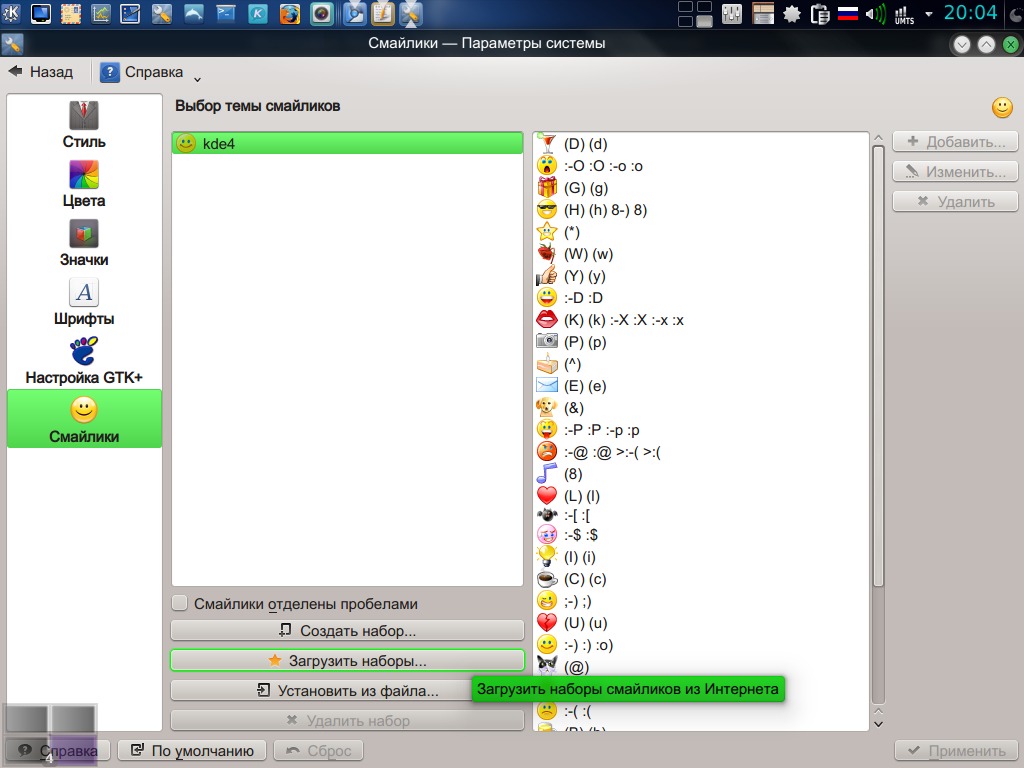Select the big grin :-D :D emoticon
1024x768 pixels.
tap(701, 298)
